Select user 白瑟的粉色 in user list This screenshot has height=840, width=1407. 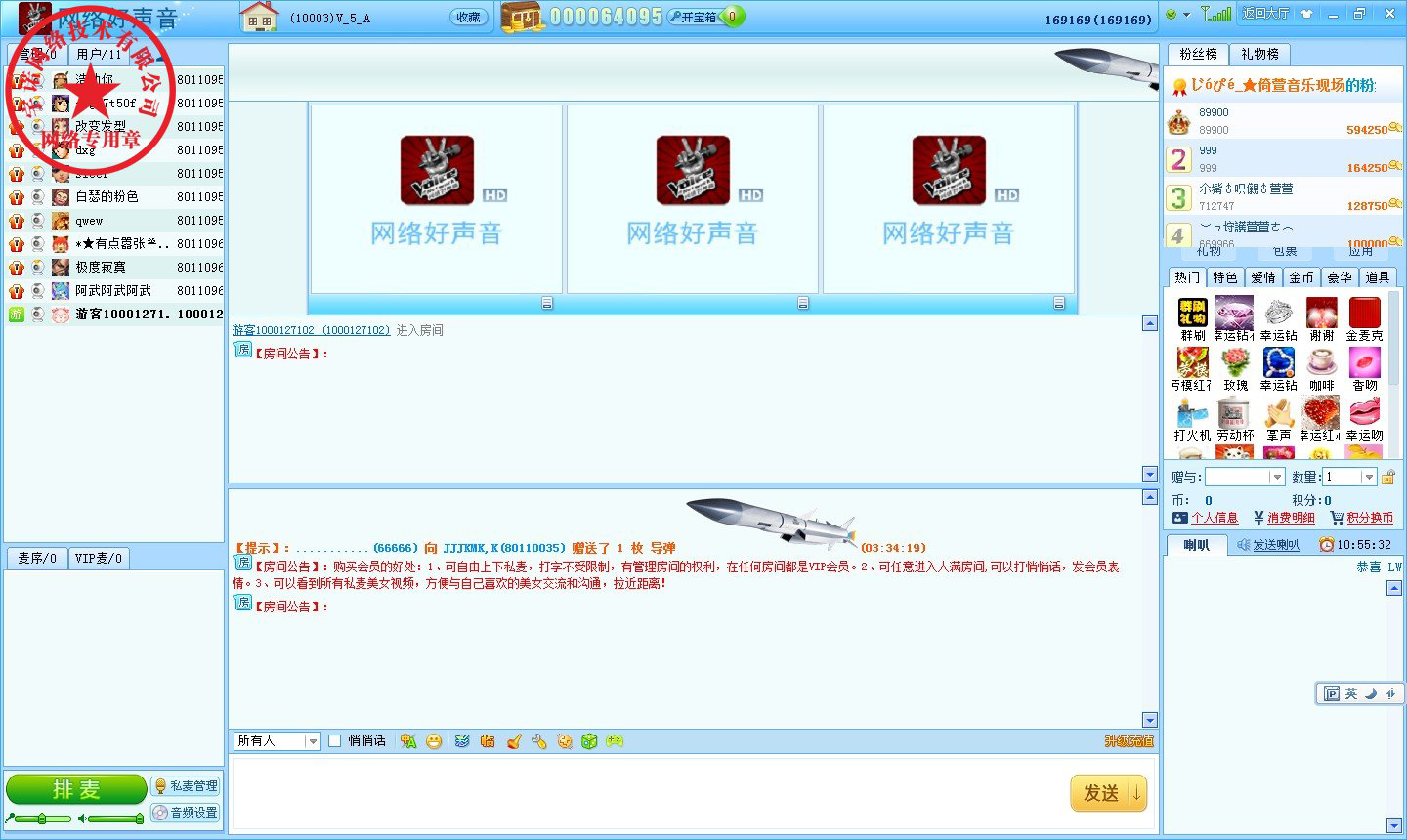point(115,196)
